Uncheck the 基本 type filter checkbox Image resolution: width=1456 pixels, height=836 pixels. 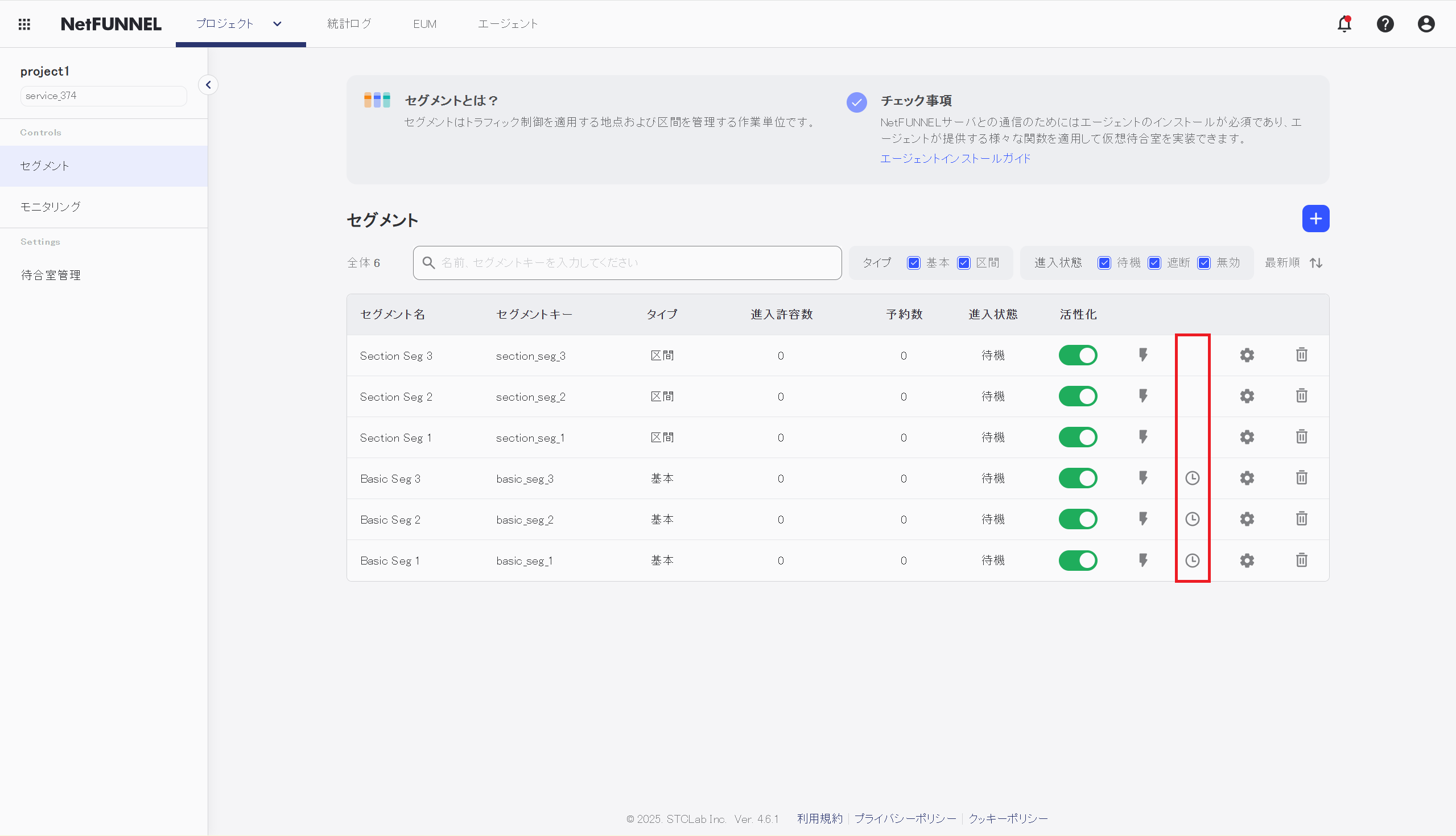[x=913, y=263]
